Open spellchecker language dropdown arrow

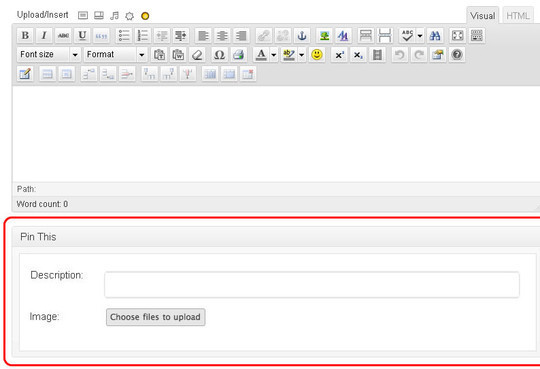[x=420, y=35]
